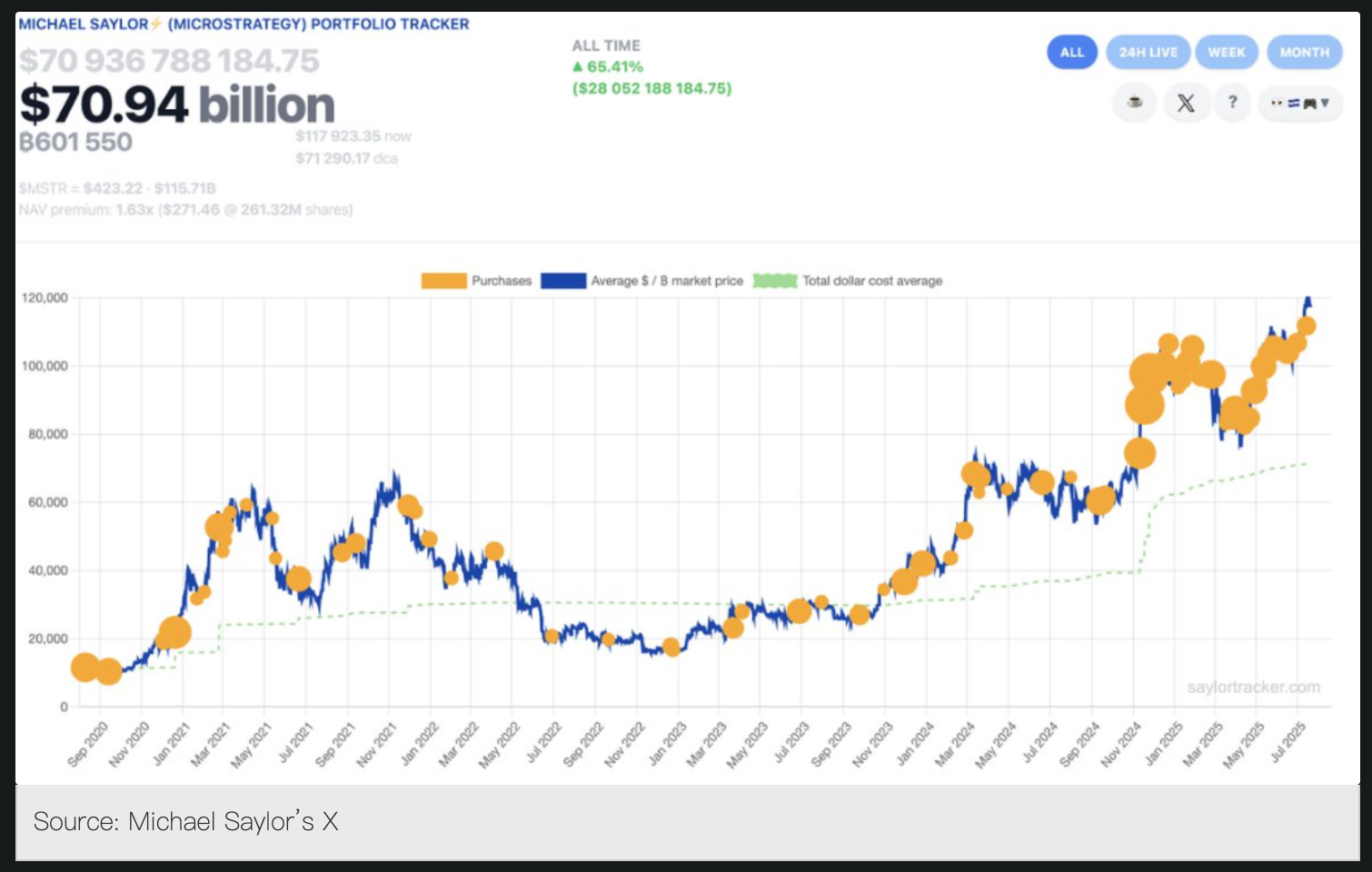
Task: Click the 120,000 y-axis label
Action: 45,298
